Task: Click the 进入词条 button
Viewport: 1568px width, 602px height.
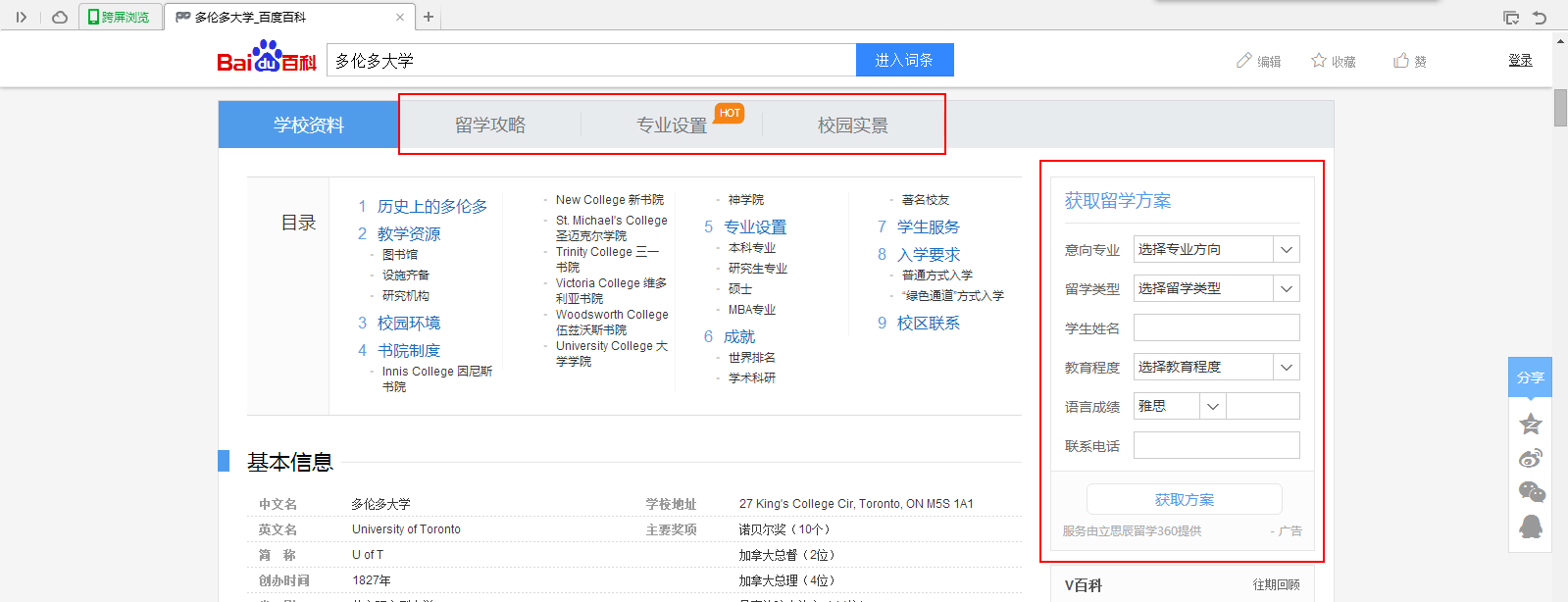Action: 904,60
